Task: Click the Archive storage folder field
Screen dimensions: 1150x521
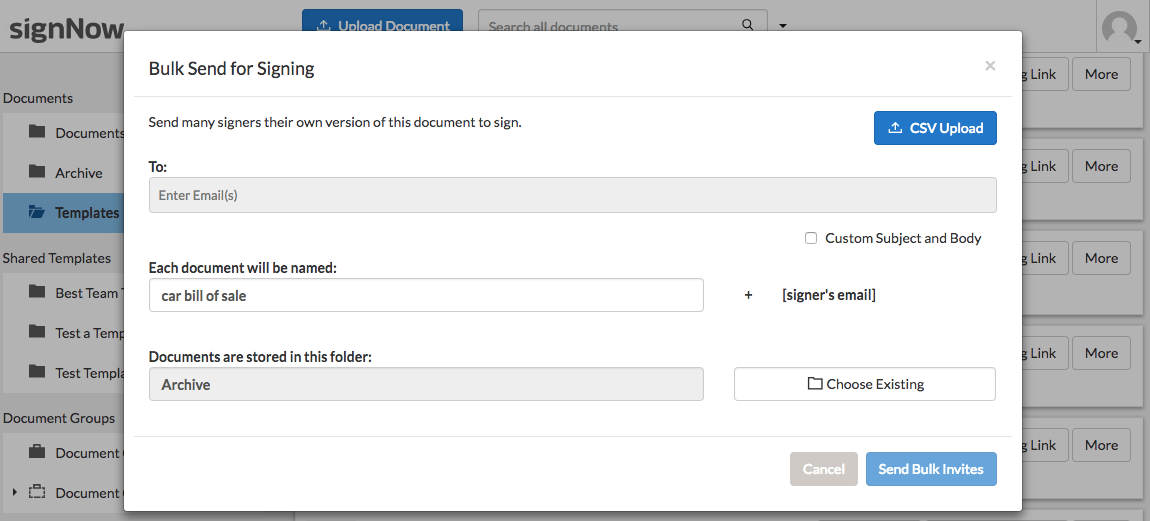Action: tap(426, 384)
